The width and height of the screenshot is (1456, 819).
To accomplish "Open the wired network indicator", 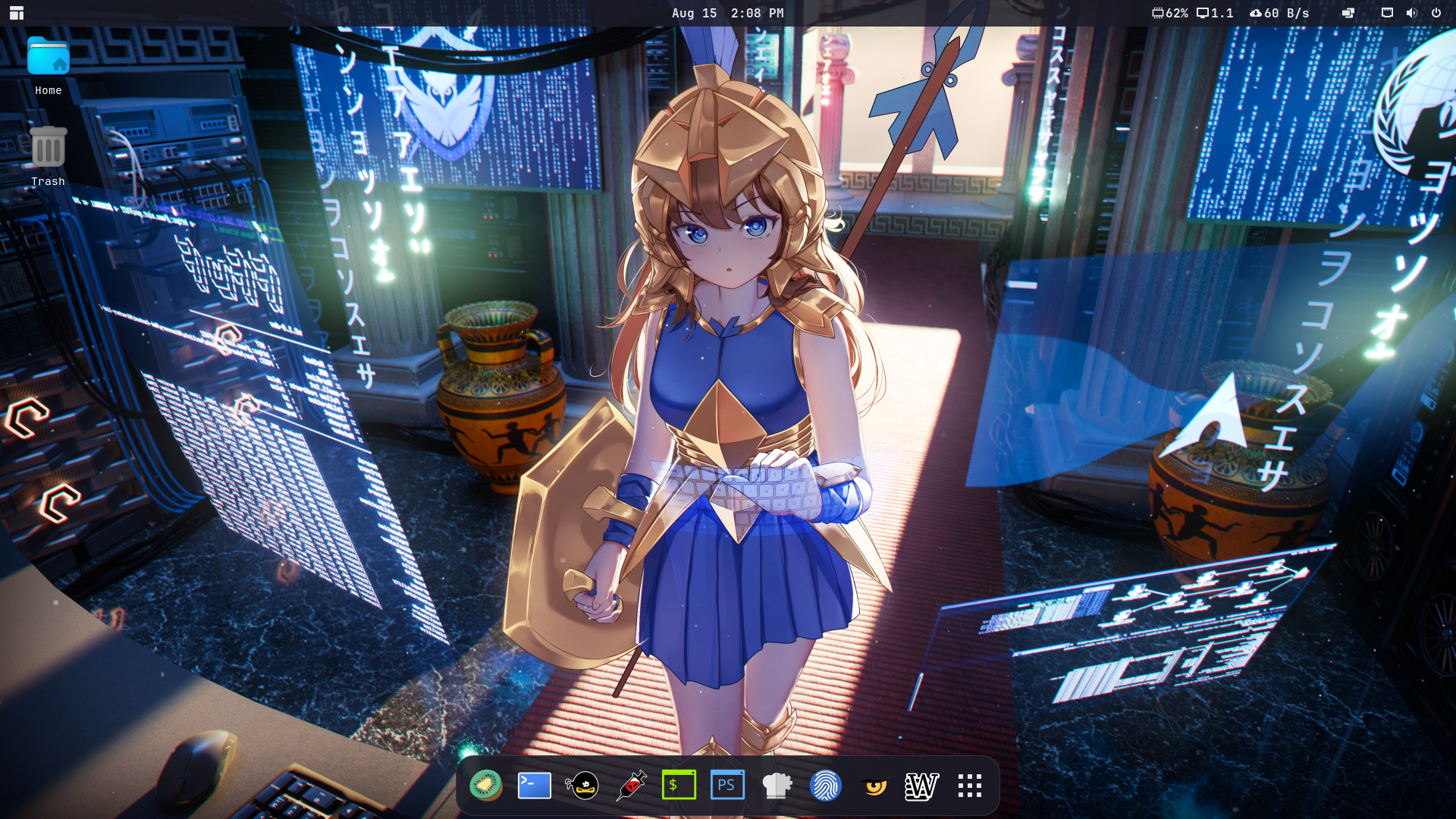I will [1387, 13].
